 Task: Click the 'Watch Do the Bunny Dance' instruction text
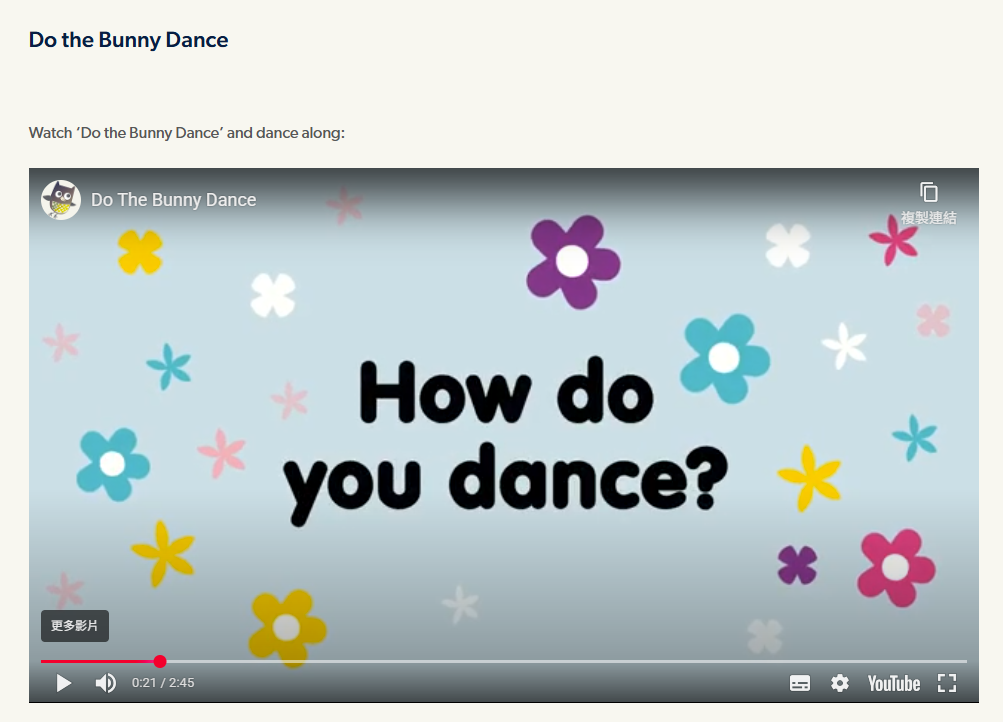click(186, 133)
